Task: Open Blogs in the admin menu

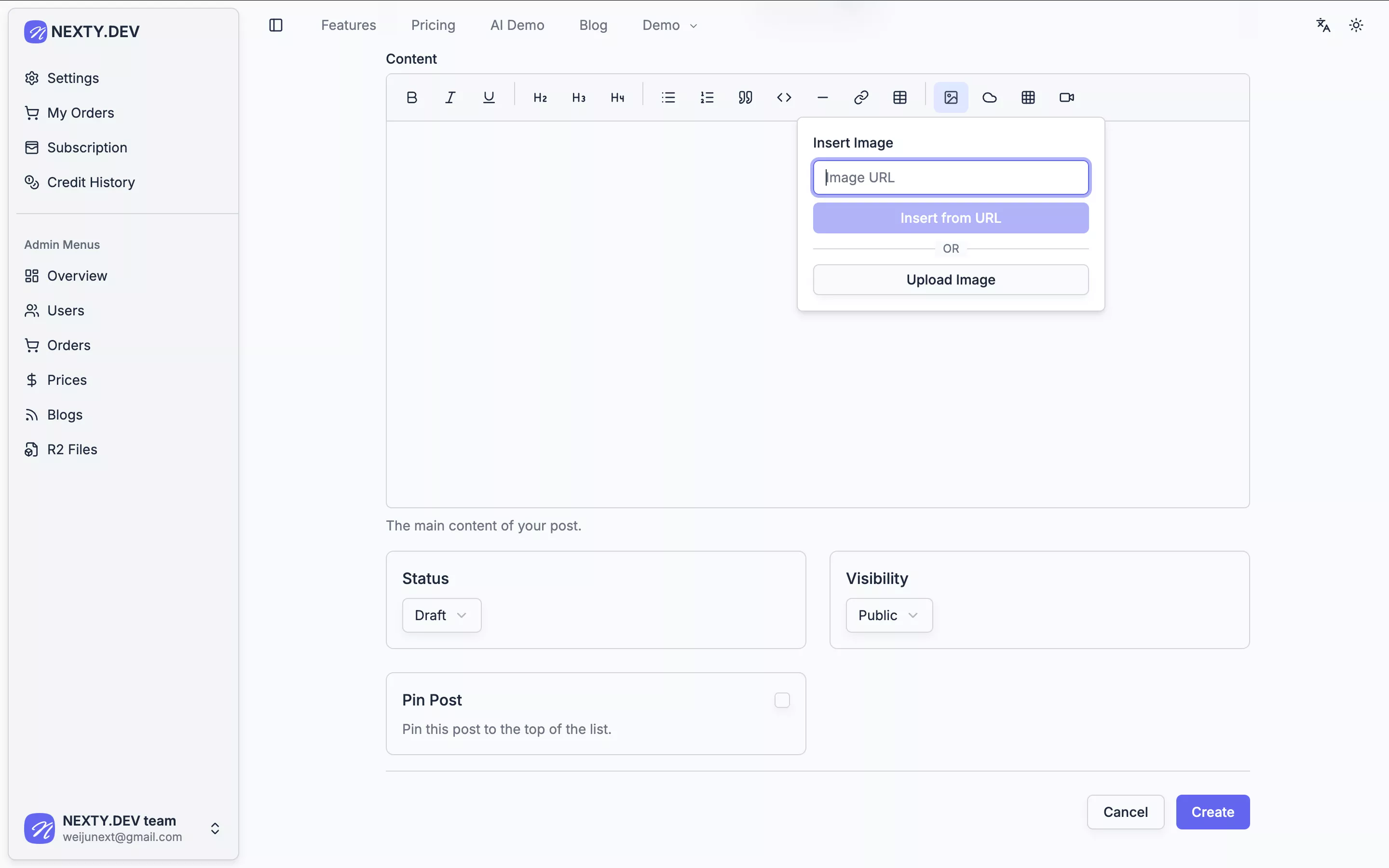Action: tap(65, 415)
